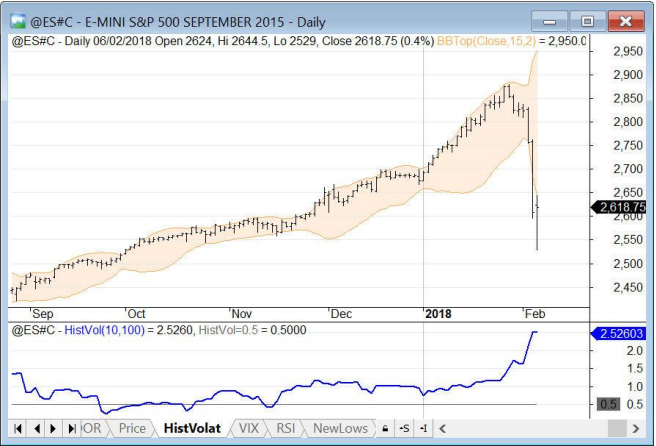The width and height of the screenshot is (656, 446).
Task: Toggle the chart lock icon
Action: [x=385, y=428]
